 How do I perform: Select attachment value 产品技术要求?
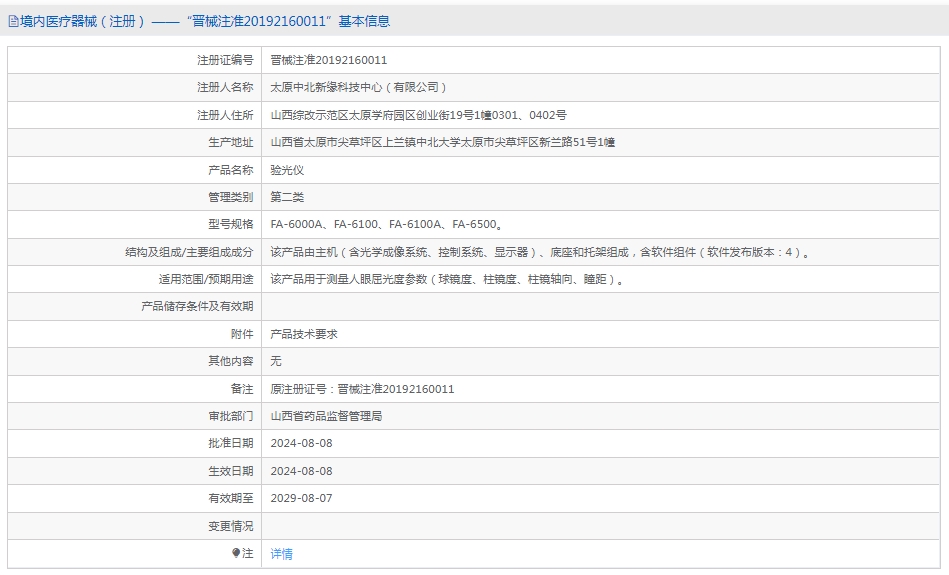304,334
